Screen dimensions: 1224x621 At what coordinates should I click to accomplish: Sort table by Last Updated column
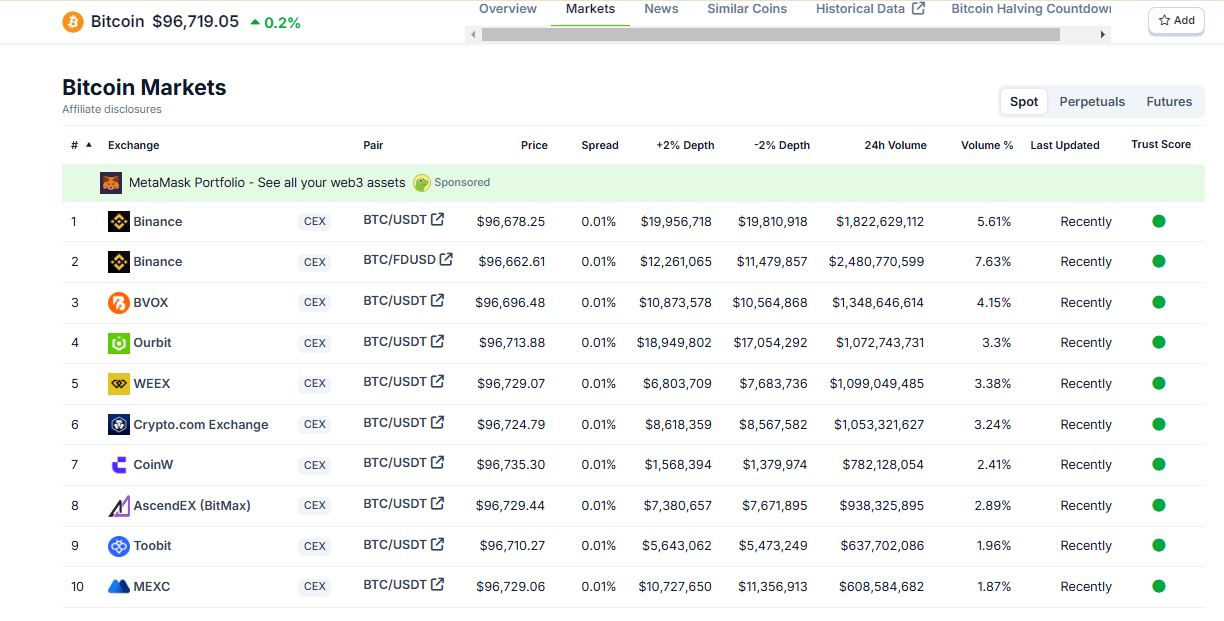click(x=1065, y=145)
